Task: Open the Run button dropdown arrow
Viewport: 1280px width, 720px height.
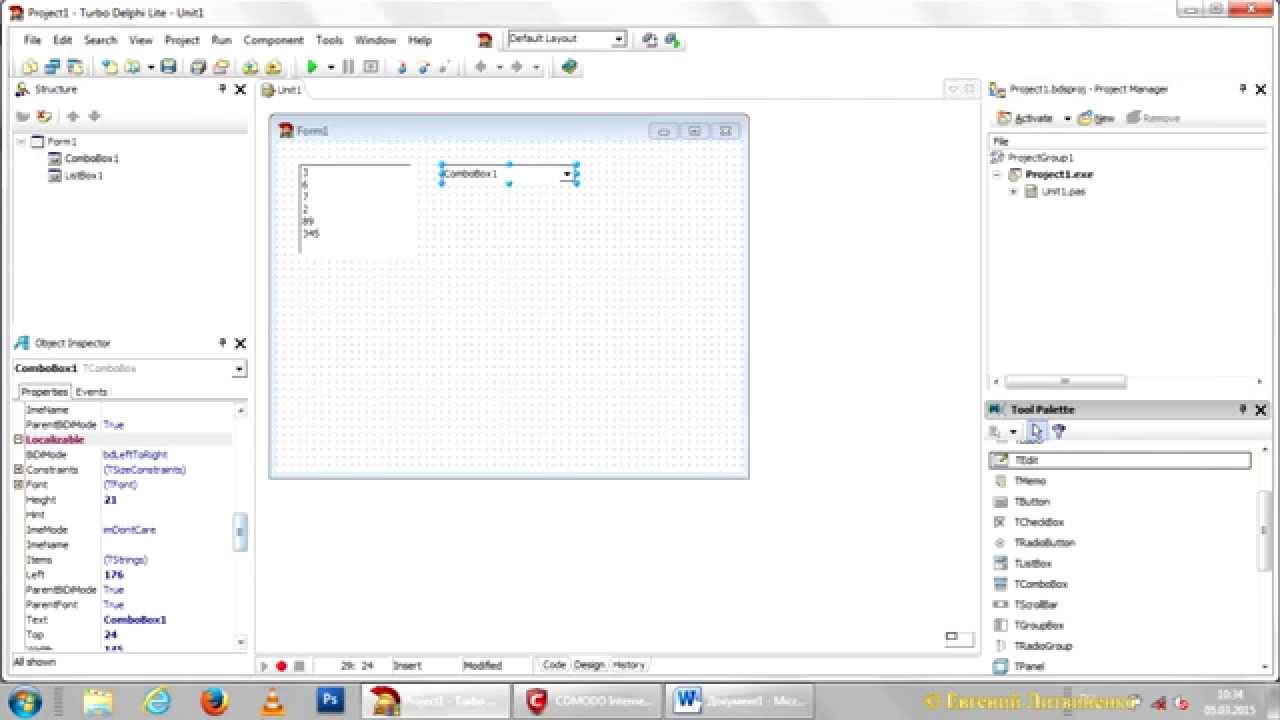Action: pos(330,68)
